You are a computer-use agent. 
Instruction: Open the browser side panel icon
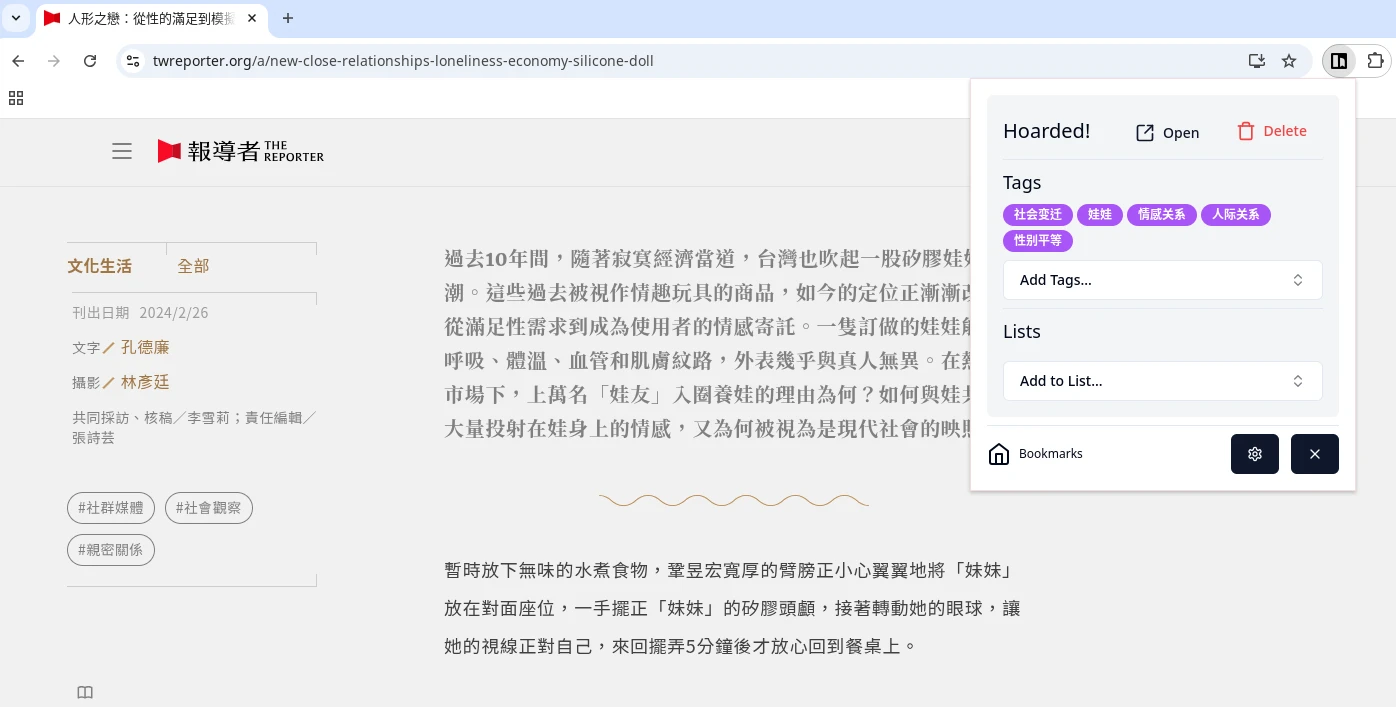click(x=1339, y=61)
